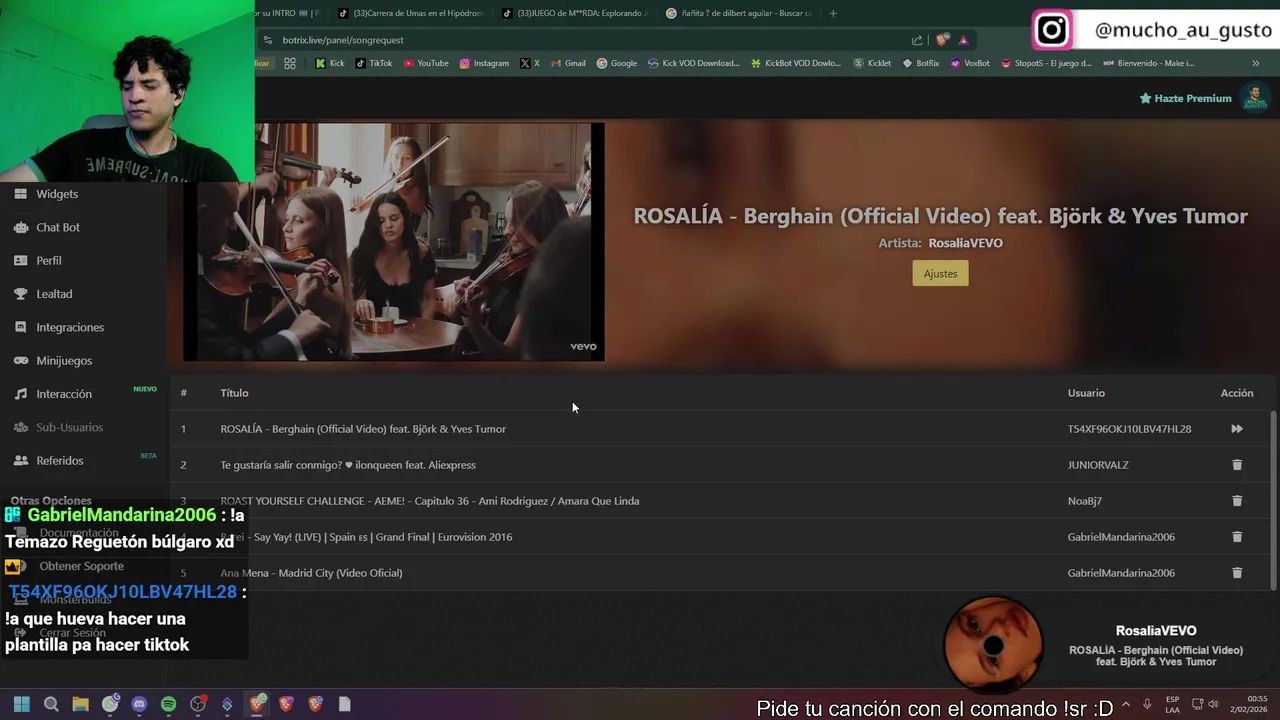Open the X bookmark
This screenshot has width=1280, height=720.
pyautogui.click(x=530, y=63)
